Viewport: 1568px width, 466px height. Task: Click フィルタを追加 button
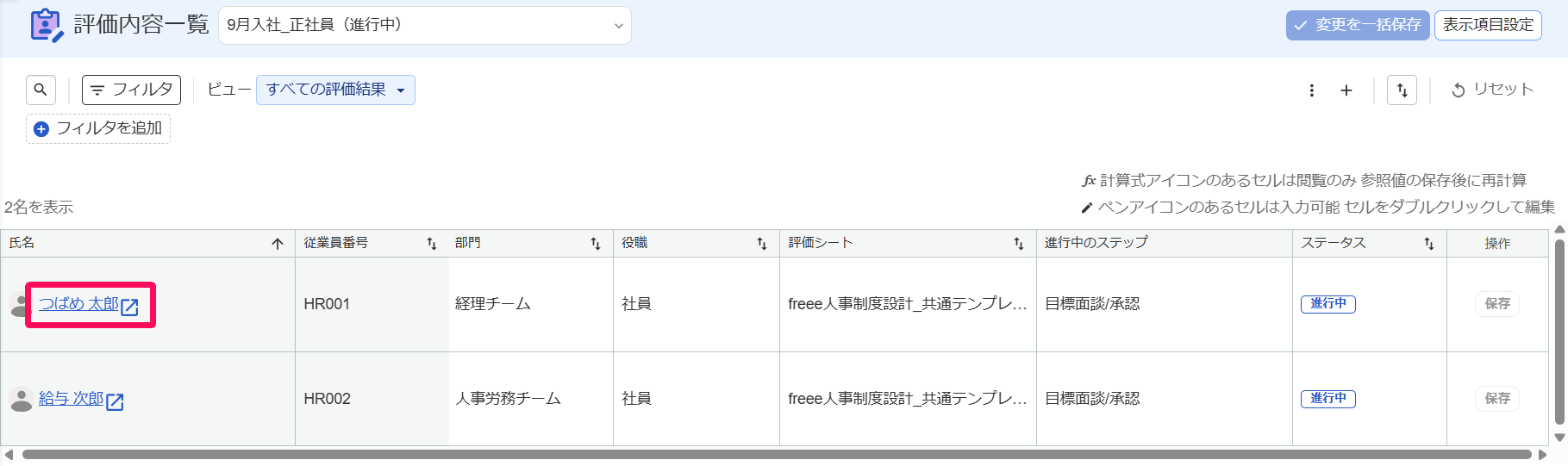pyautogui.click(x=98, y=128)
